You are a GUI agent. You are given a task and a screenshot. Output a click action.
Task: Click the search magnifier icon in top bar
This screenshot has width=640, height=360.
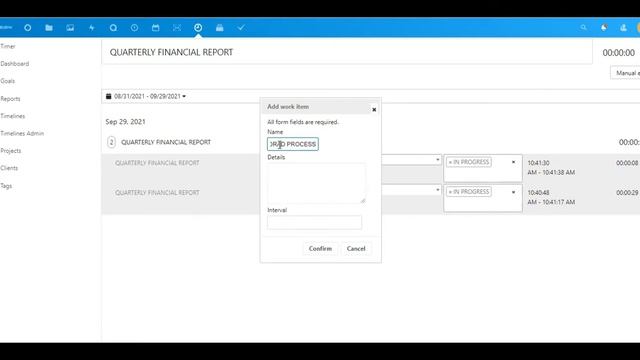(x=584, y=28)
